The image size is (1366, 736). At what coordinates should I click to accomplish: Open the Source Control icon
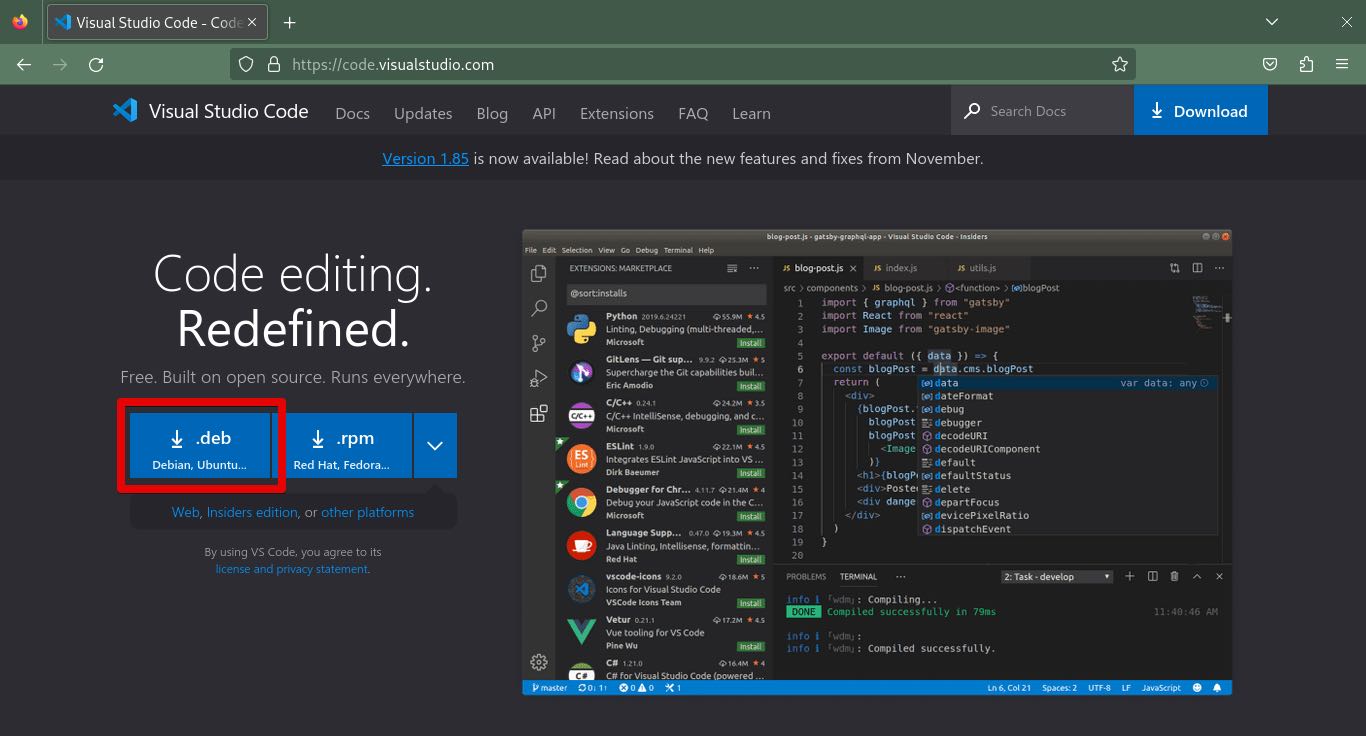(539, 343)
